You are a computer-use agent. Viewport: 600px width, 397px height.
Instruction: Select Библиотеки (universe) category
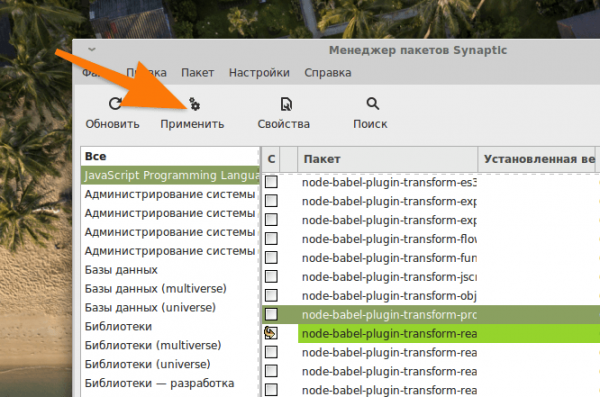pos(170,364)
